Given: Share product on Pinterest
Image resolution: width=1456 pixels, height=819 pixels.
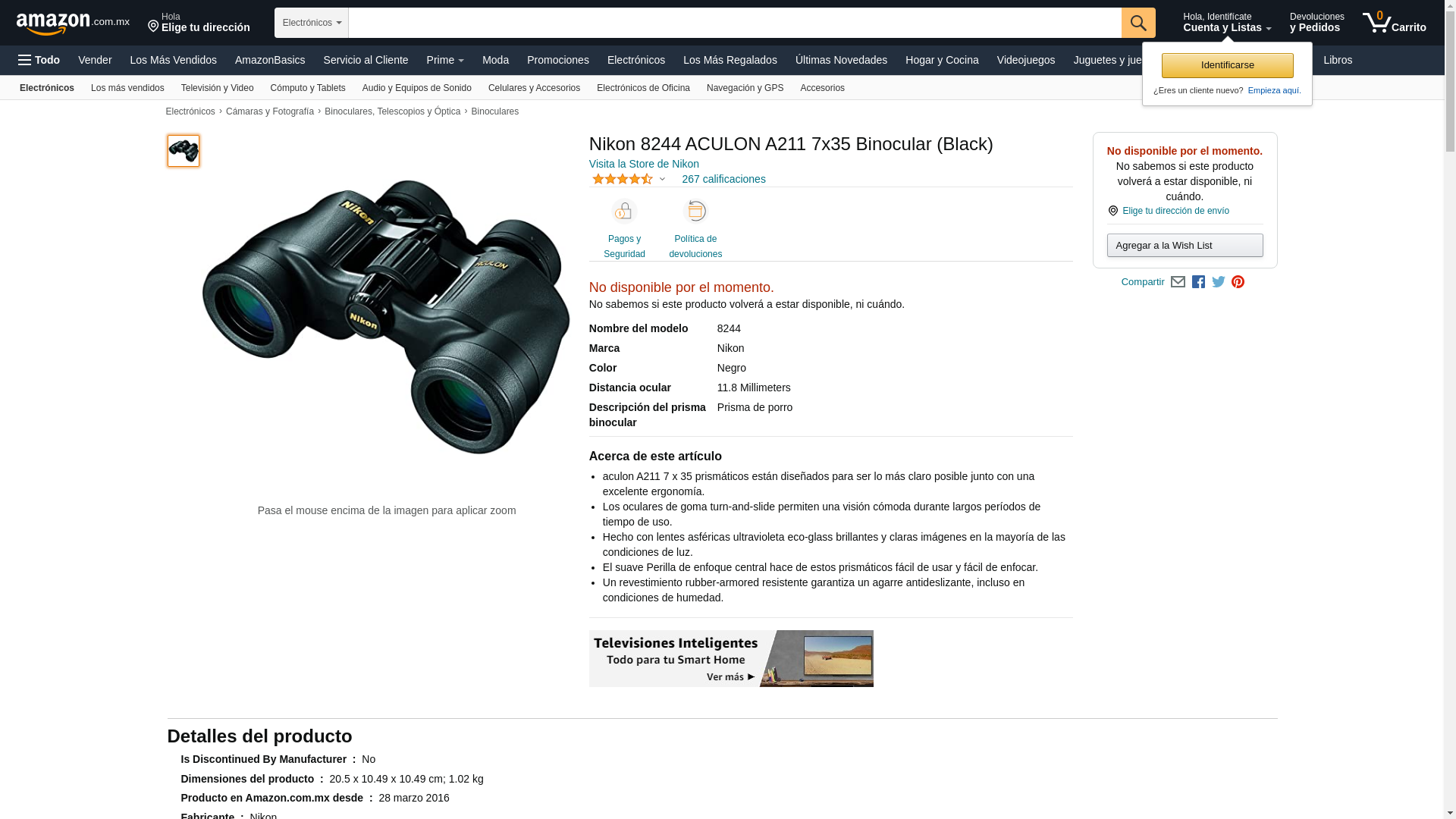Looking at the screenshot, I should pos(1238,282).
